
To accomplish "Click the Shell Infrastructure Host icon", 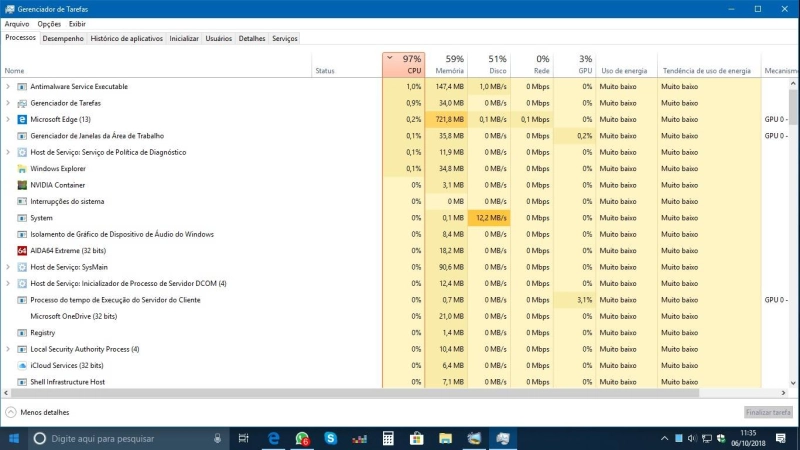I will point(22,382).
